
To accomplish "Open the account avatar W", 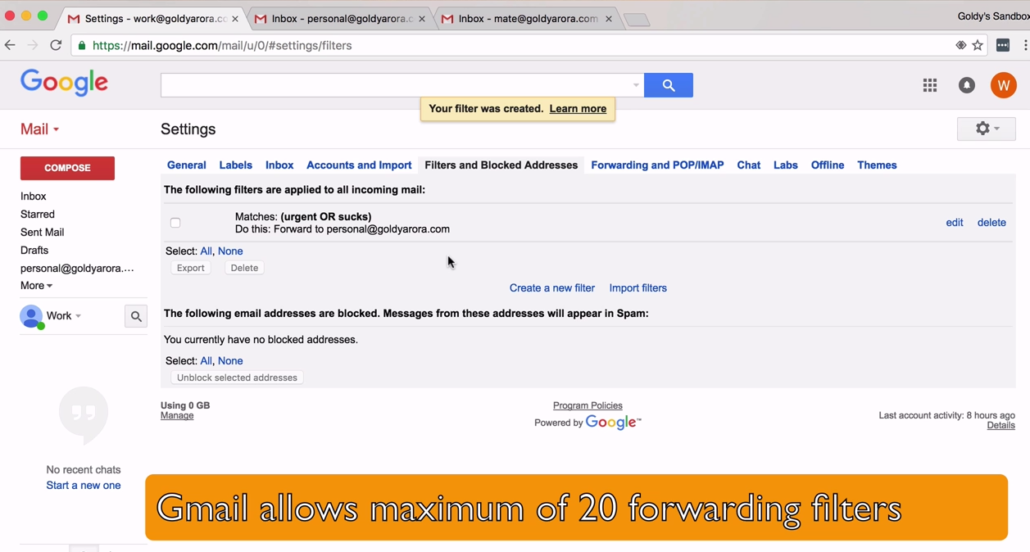I will pos(1003,85).
